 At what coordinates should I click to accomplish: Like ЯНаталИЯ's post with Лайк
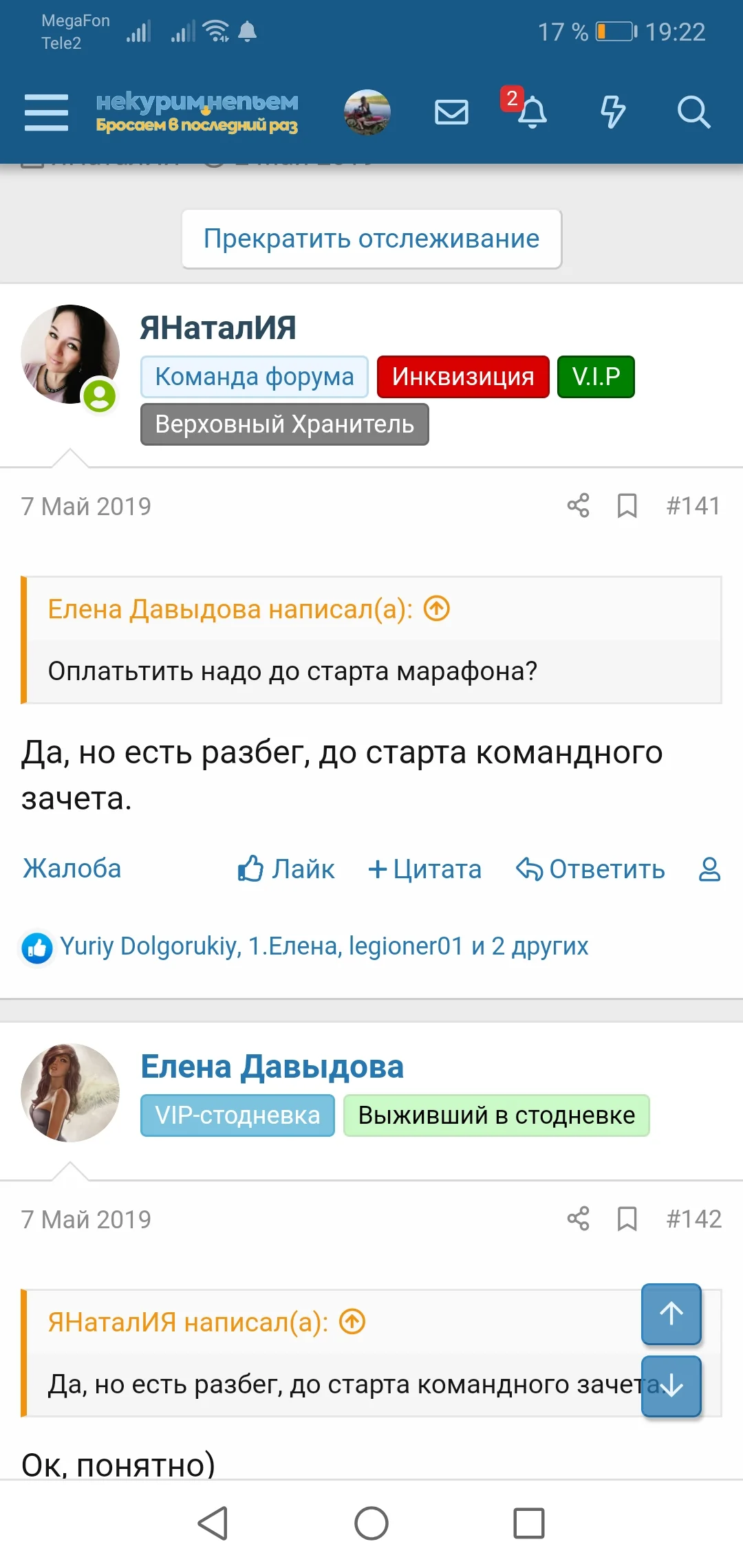click(x=286, y=869)
